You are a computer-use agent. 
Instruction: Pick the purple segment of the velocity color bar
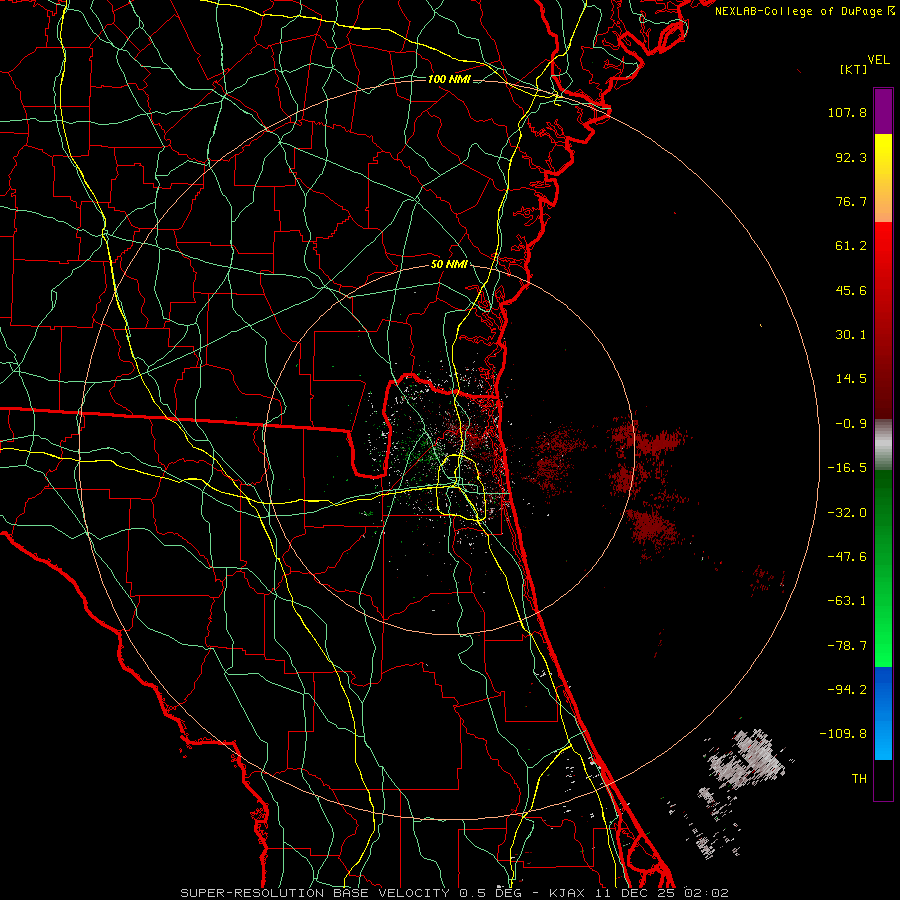(883, 111)
